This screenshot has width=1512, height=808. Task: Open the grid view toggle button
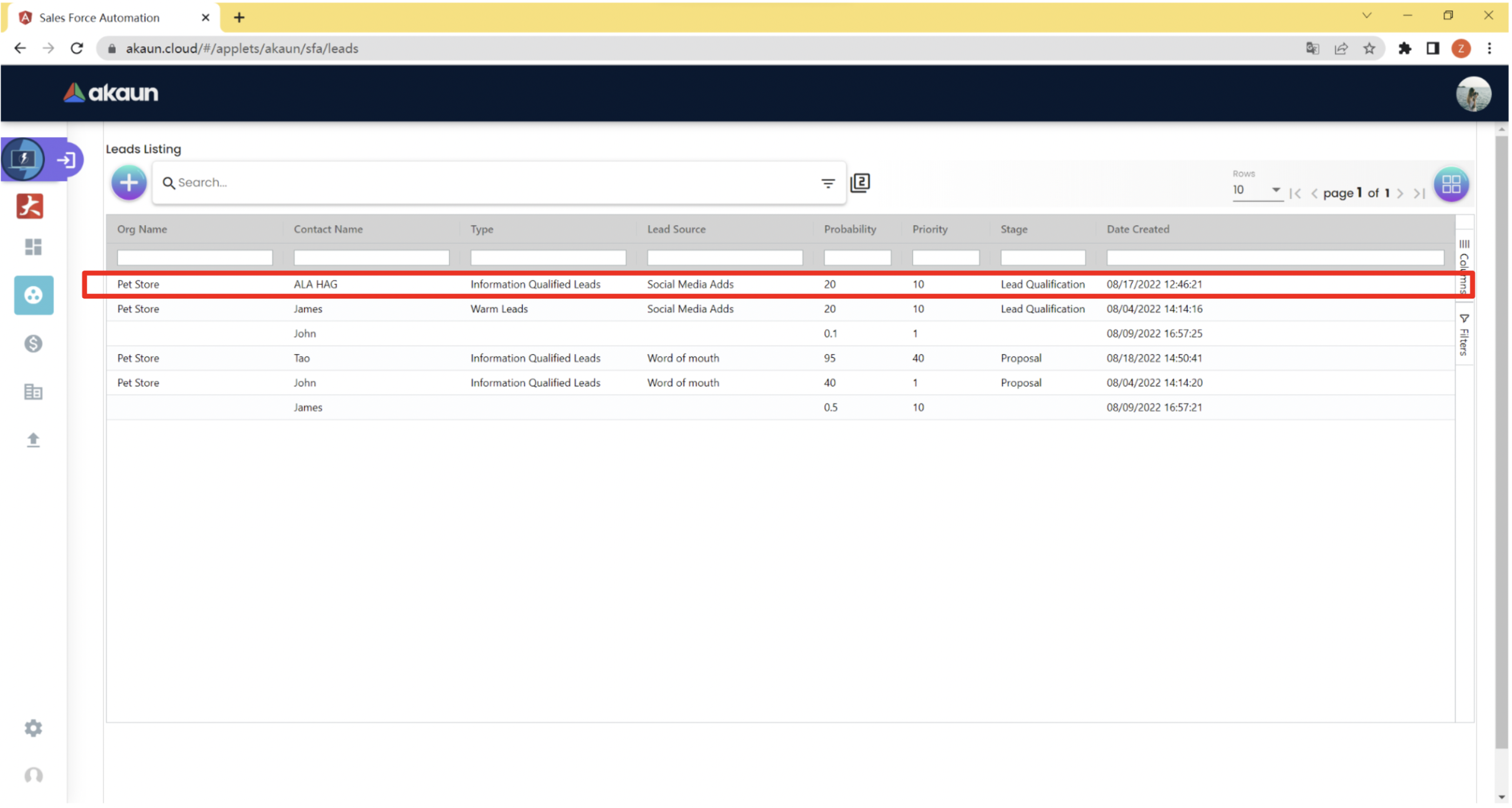pyautogui.click(x=1450, y=185)
